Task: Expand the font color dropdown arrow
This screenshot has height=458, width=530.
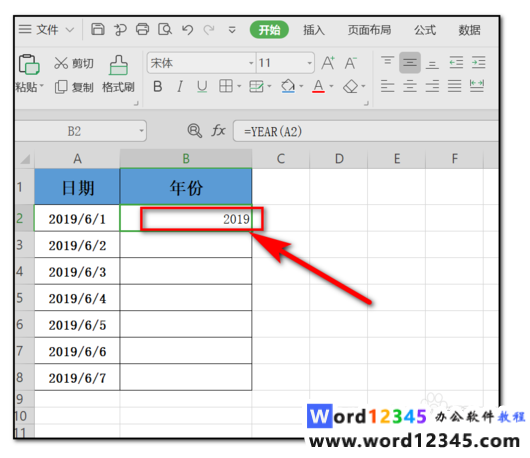Action: click(x=331, y=86)
